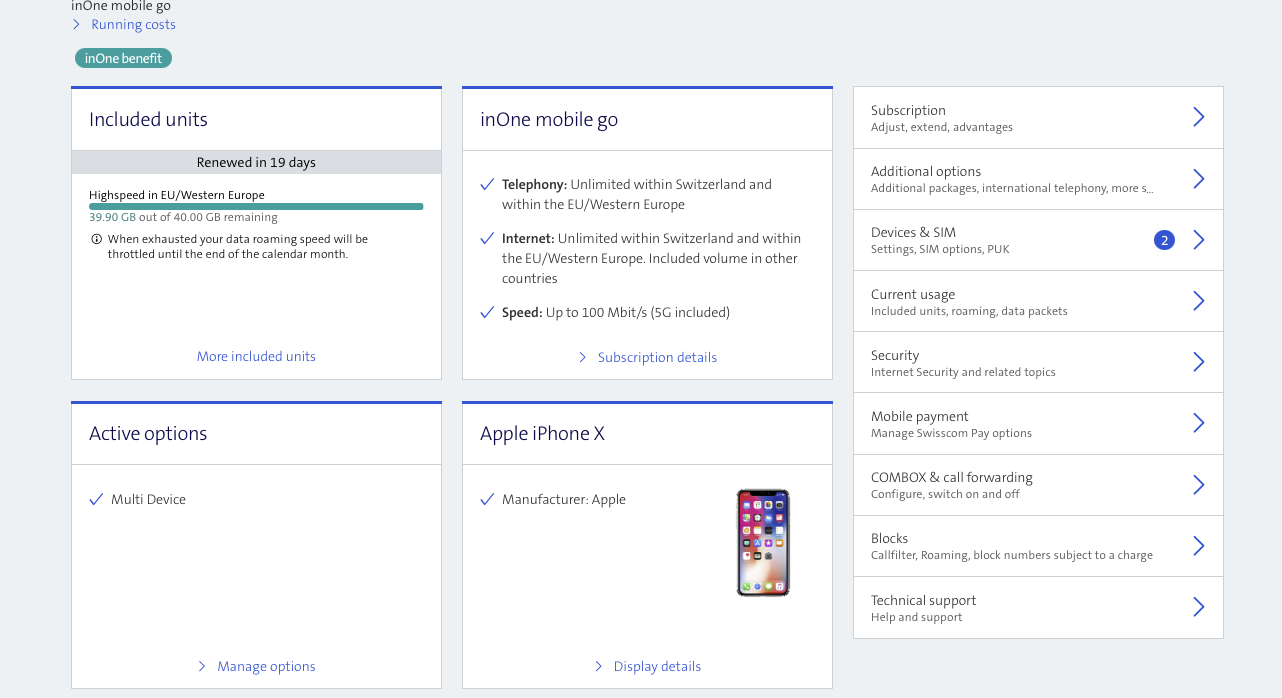Click the chevron icon beside Running costs
The width and height of the screenshot is (1282, 698).
click(x=76, y=24)
